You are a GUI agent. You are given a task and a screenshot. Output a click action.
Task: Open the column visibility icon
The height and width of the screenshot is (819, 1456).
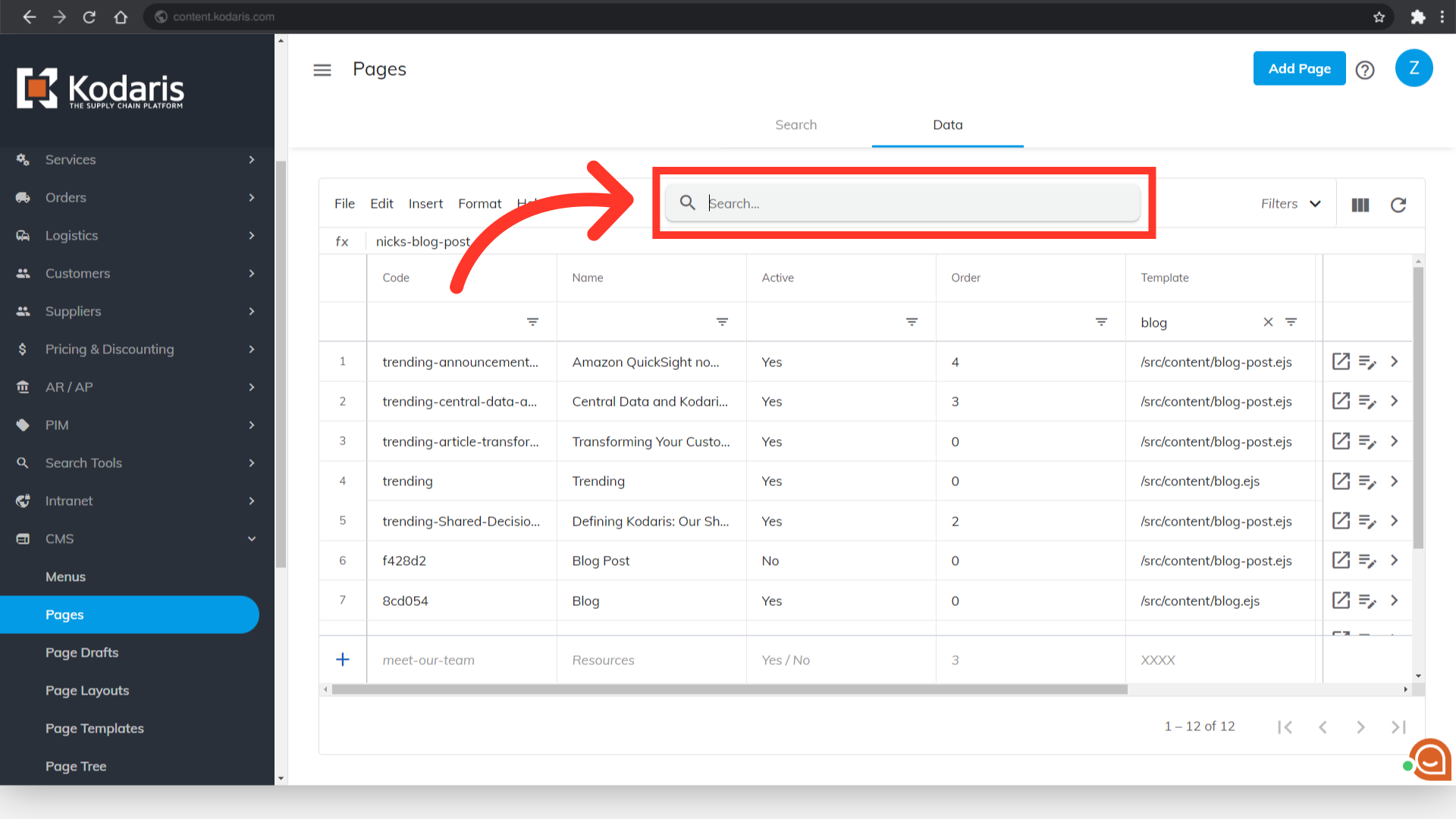tap(1360, 205)
